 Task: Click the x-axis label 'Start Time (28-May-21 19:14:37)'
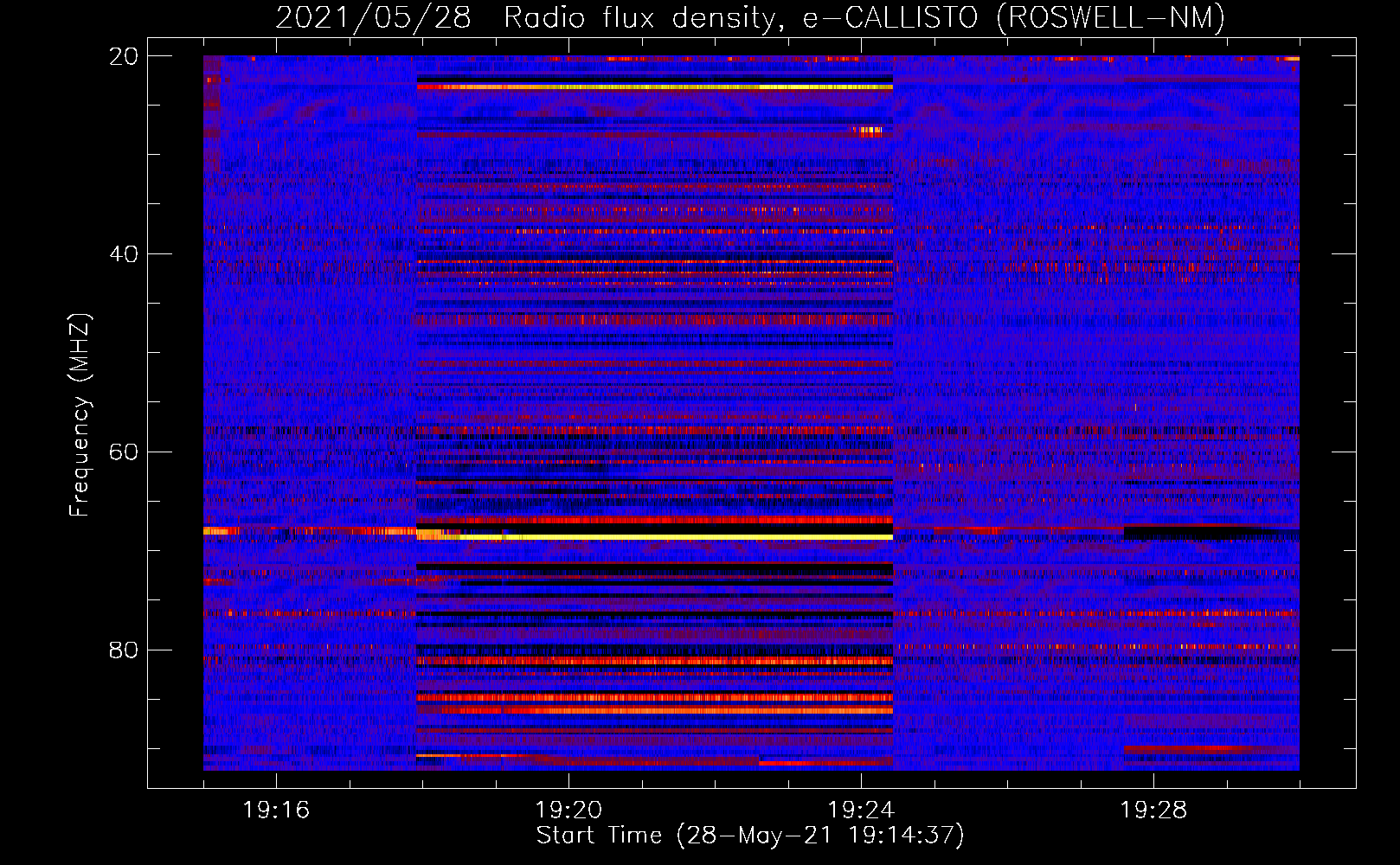(750, 836)
